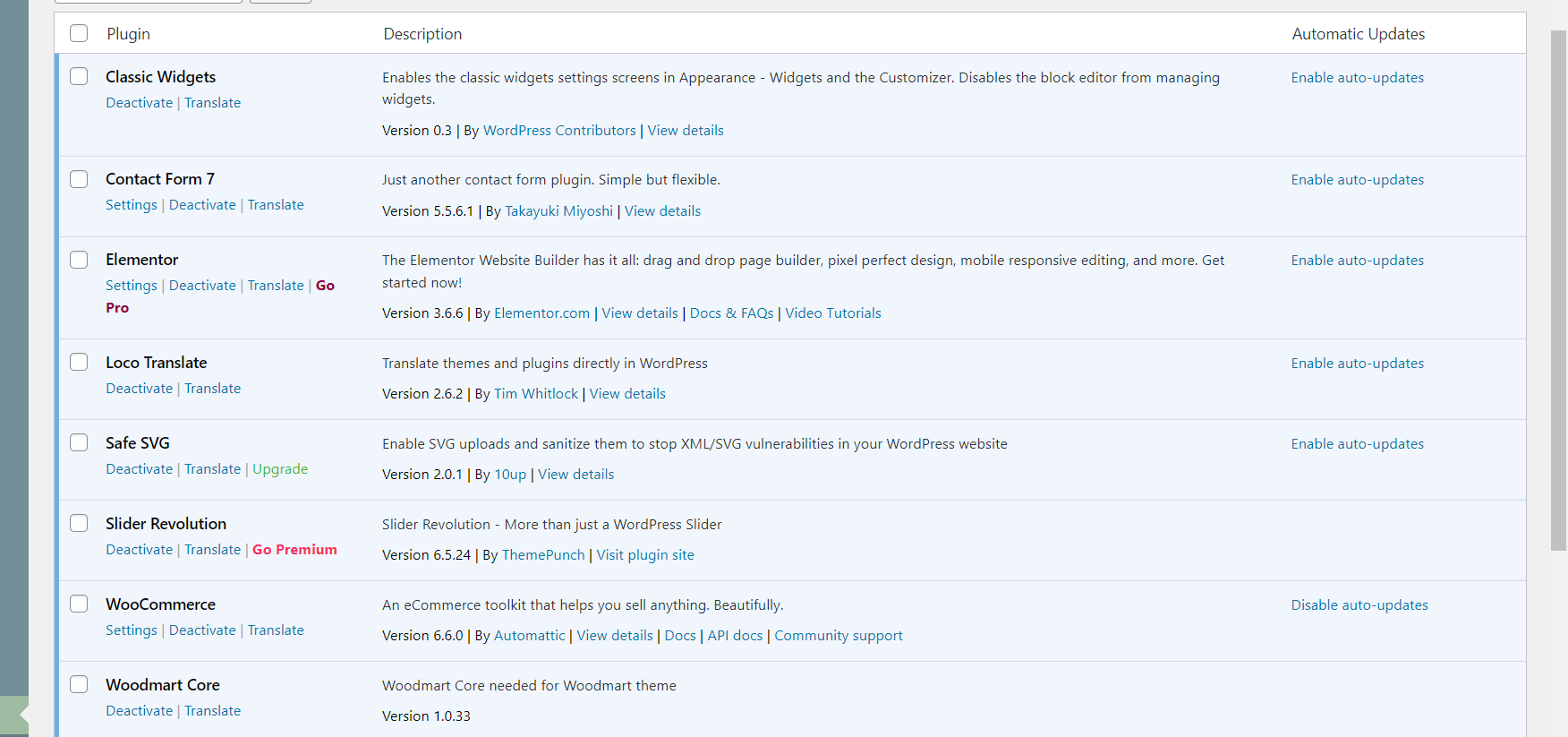Click the Plugin column header

(128, 34)
